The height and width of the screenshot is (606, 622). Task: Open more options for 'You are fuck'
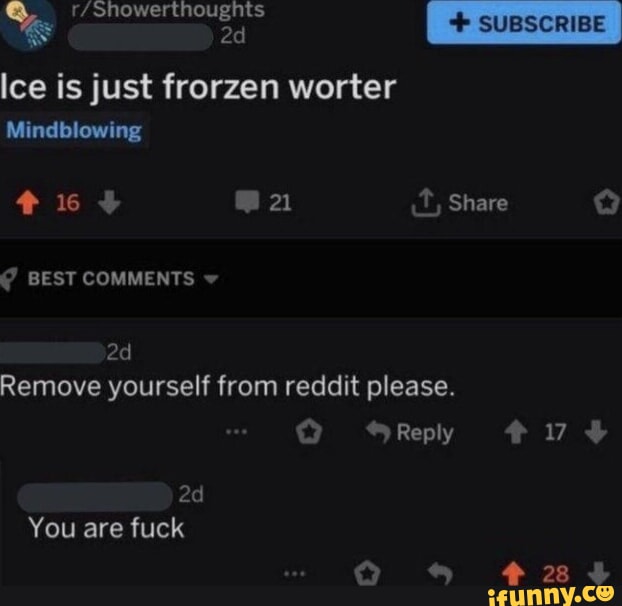pos(295,573)
